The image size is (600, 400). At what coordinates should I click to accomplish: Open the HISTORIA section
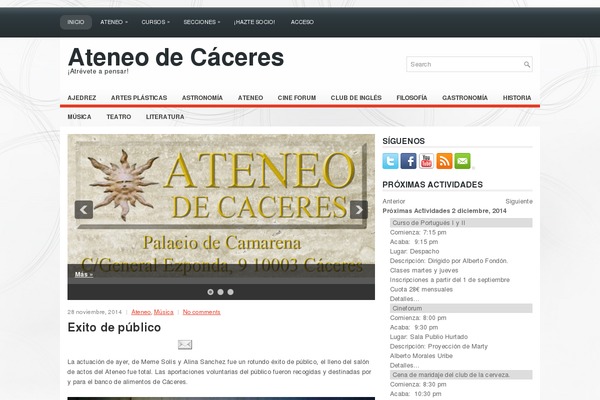[x=517, y=98]
